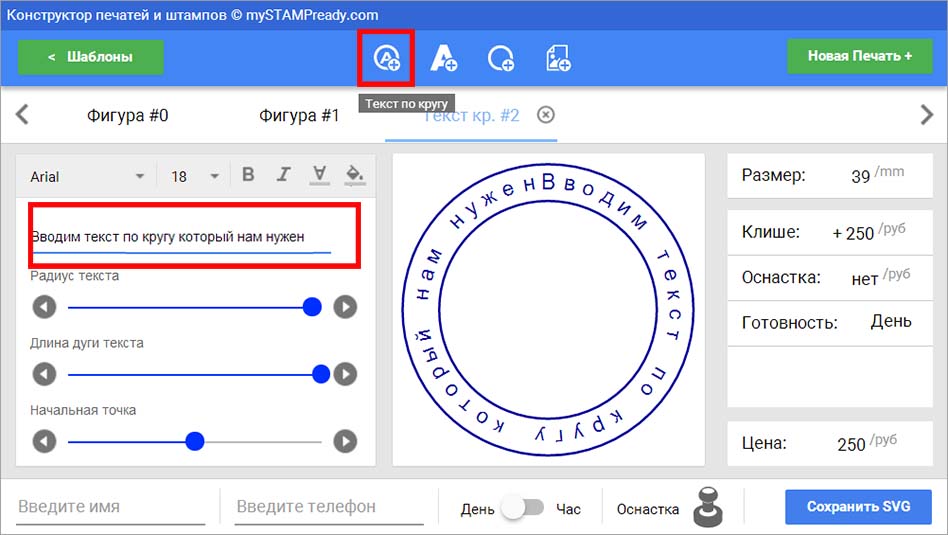Focus the 'Введите телефон' input field

click(x=330, y=507)
